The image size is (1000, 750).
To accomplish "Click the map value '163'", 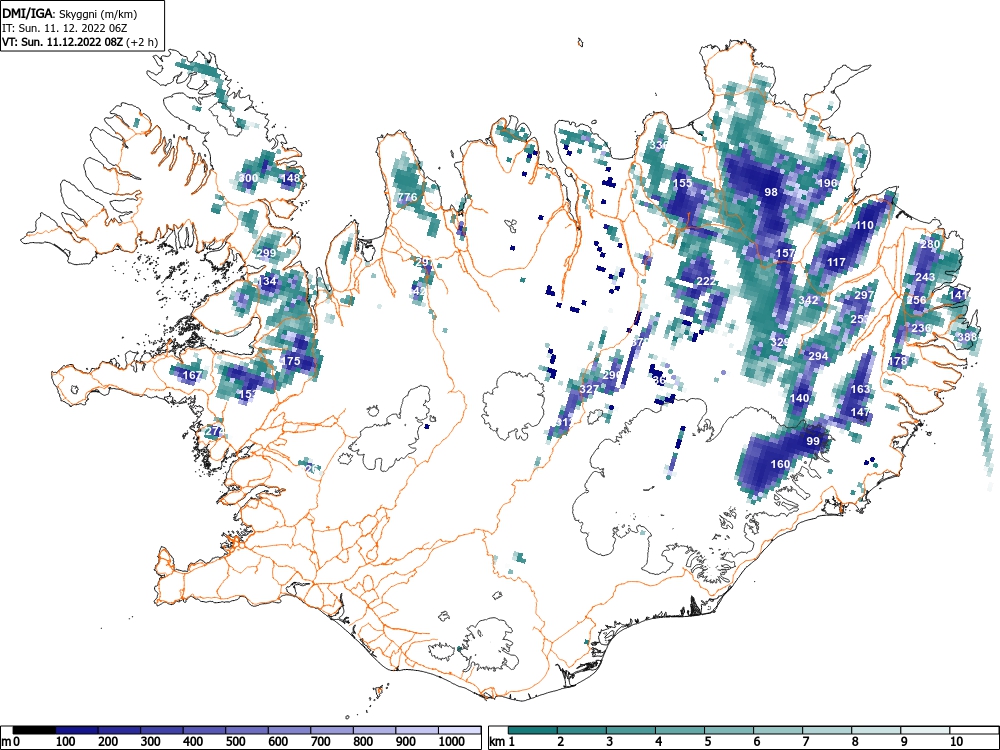I will (860, 389).
